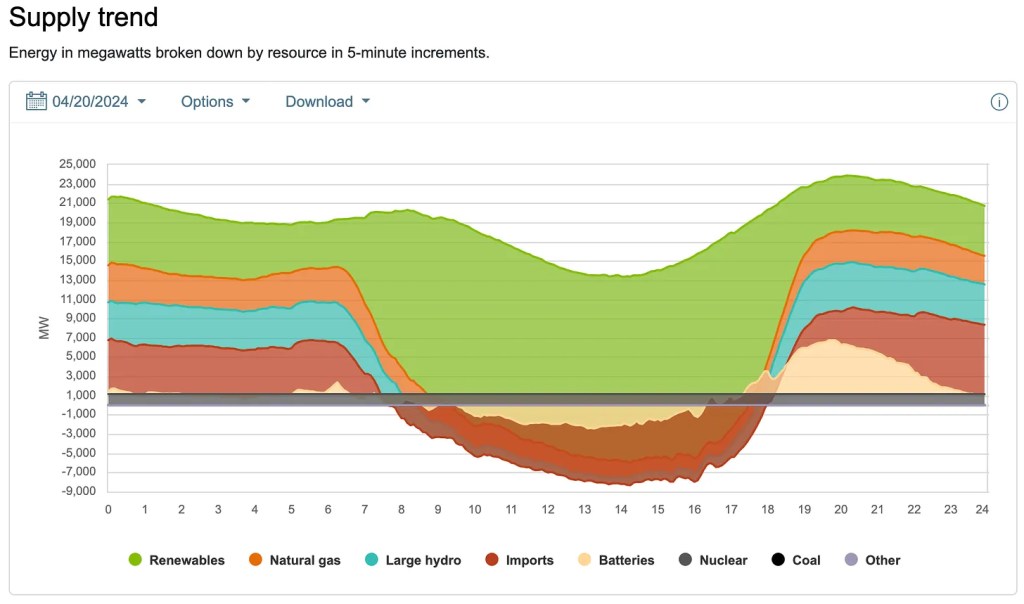Toggle the Imports legend label
This screenshot has width=1024, height=604.
tap(530, 560)
